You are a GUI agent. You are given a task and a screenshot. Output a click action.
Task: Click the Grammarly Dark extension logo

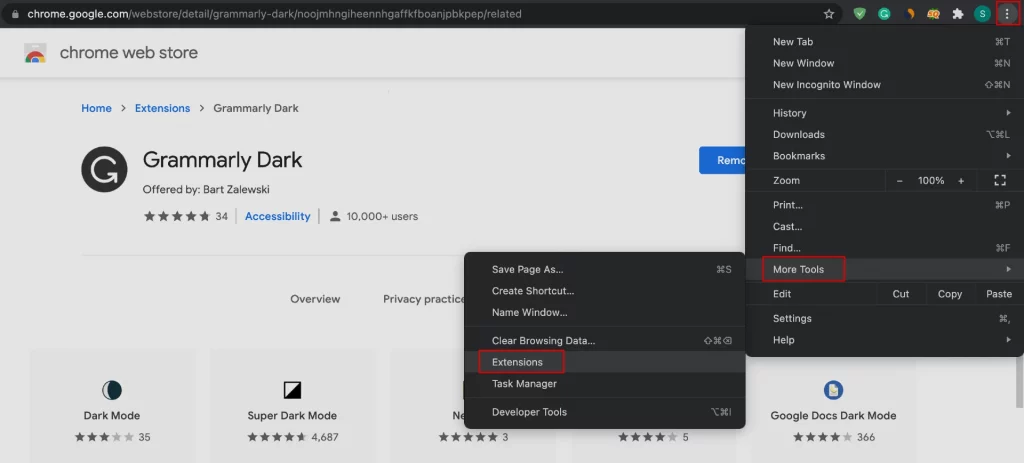coord(104,169)
